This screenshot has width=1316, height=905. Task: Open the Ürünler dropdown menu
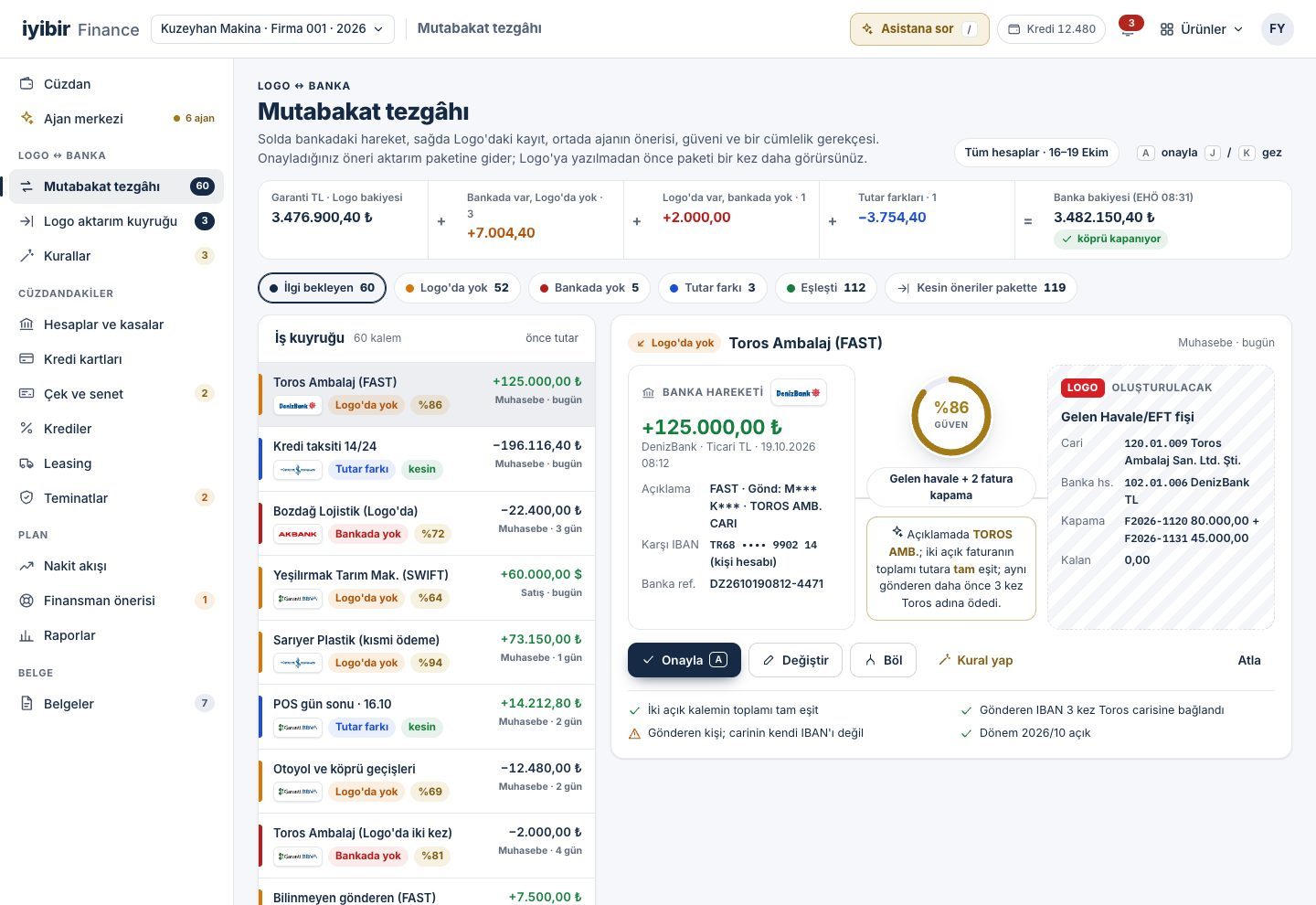point(1202,29)
